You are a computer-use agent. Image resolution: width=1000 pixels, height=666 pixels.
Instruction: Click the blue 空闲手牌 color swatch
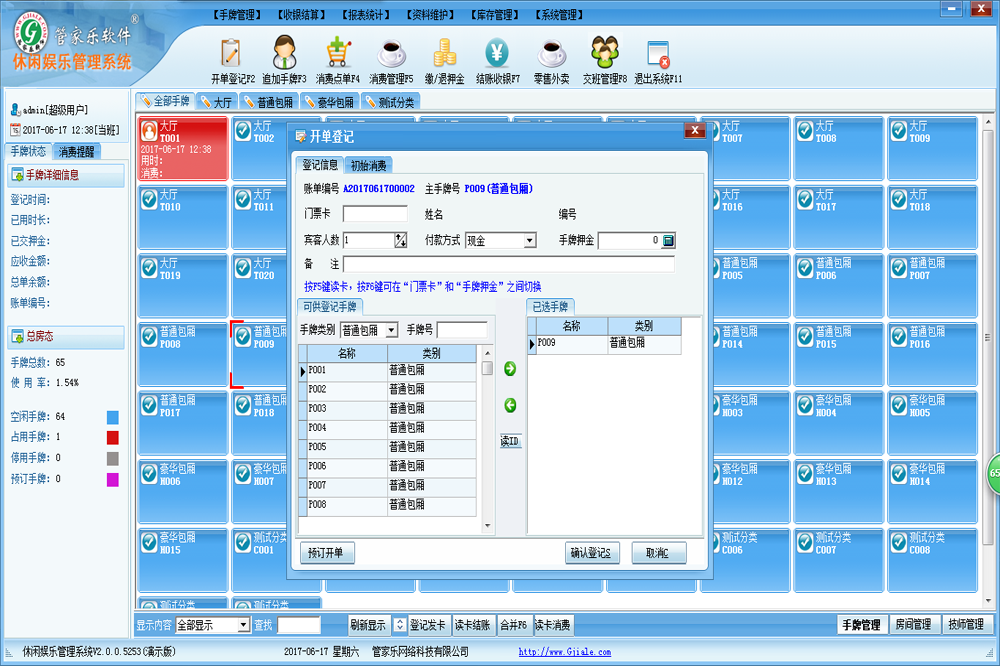click(x=112, y=417)
